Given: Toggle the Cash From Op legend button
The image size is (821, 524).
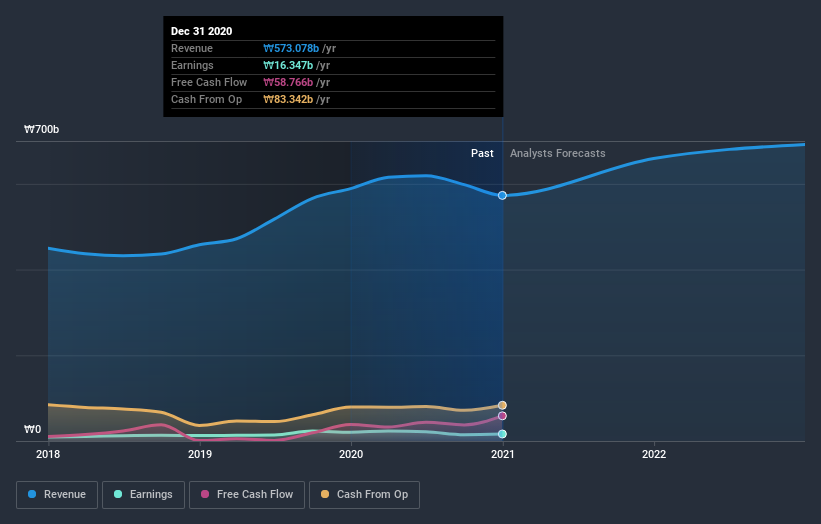Looking at the screenshot, I should click(364, 495).
